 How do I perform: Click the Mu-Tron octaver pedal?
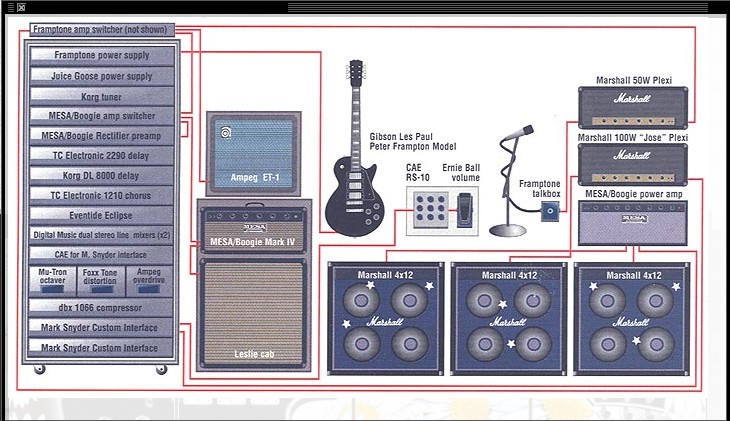click(52, 281)
